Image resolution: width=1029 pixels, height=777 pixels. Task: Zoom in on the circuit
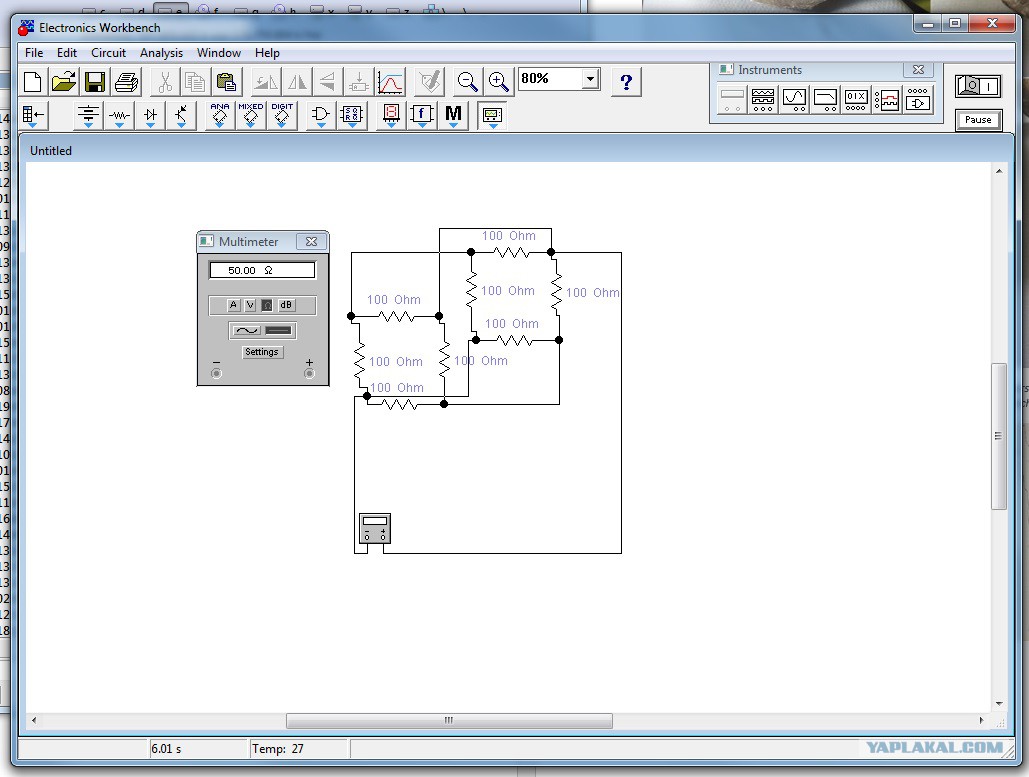tap(499, 82)
